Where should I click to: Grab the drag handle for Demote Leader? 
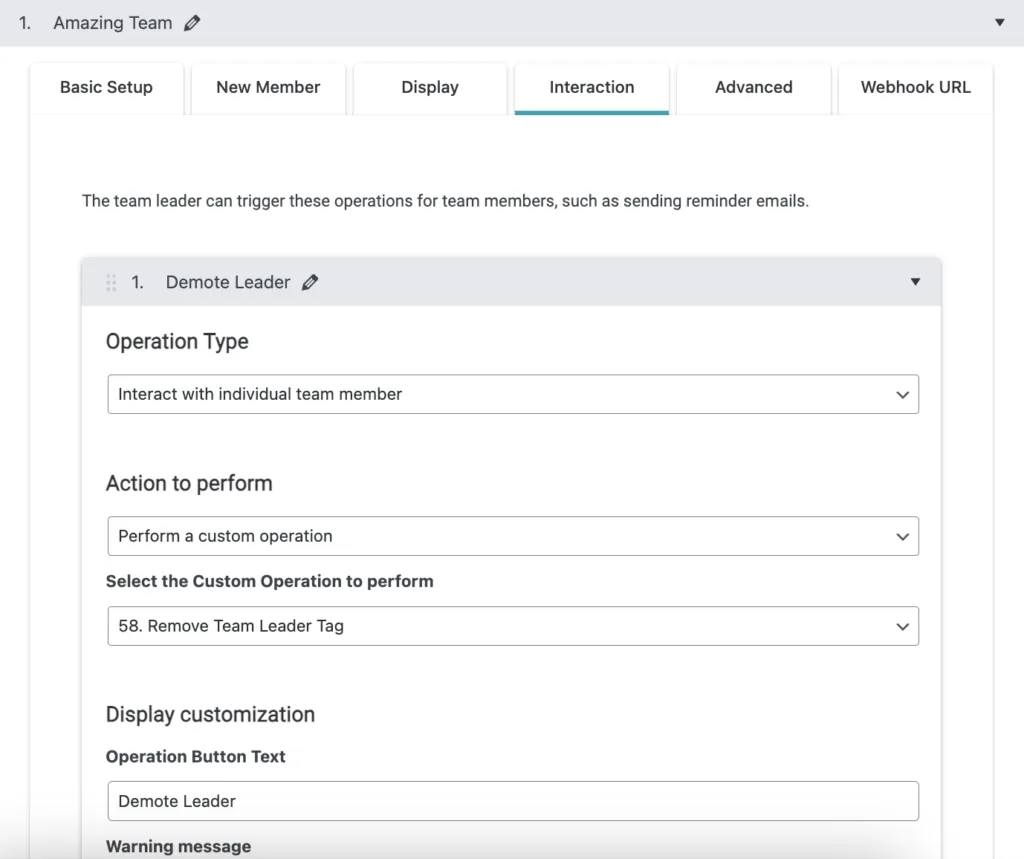click(x=111, y=283)
